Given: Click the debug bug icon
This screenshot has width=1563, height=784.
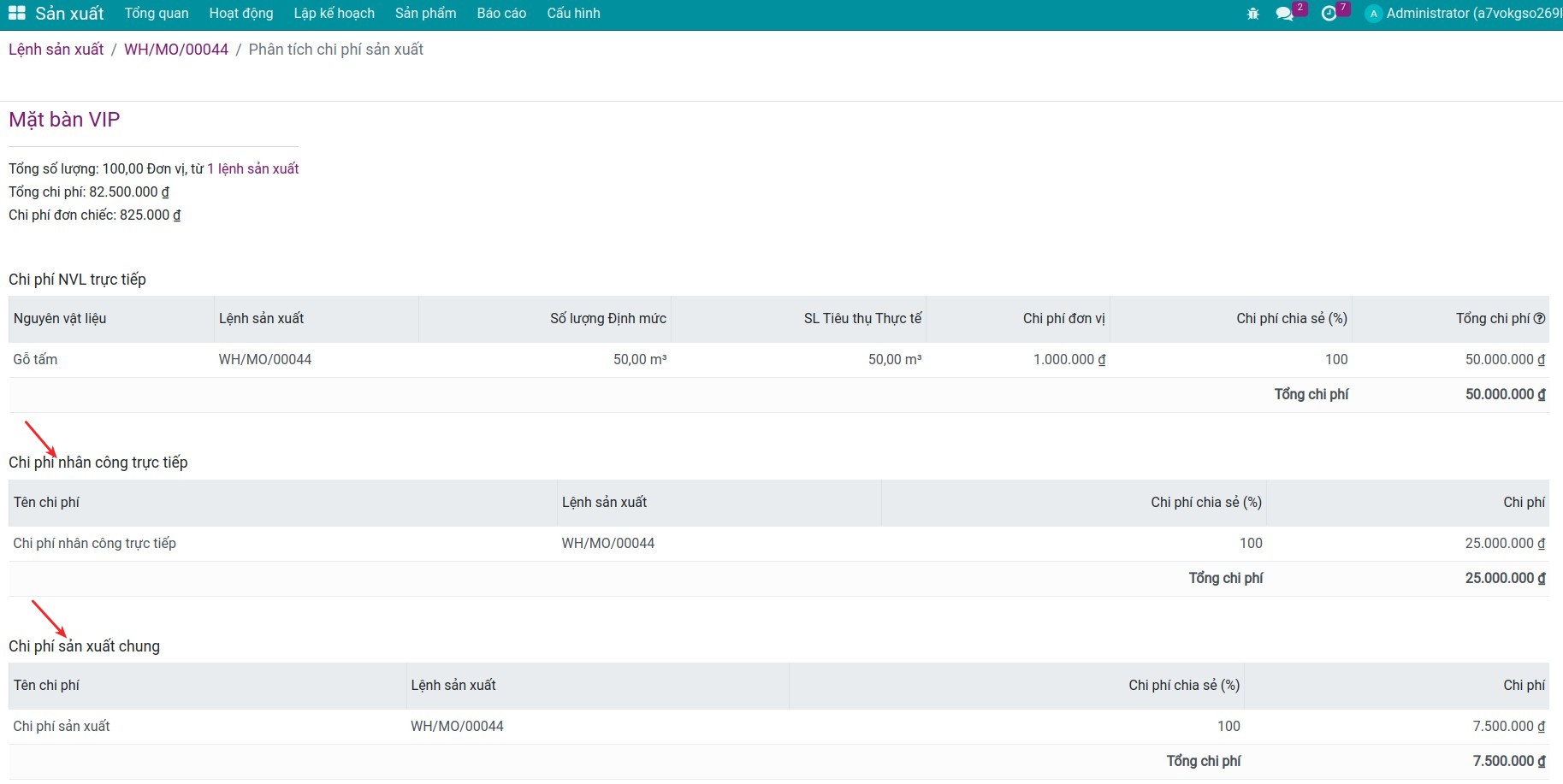Looking at the screenshot, I should tap(1253, 14).
